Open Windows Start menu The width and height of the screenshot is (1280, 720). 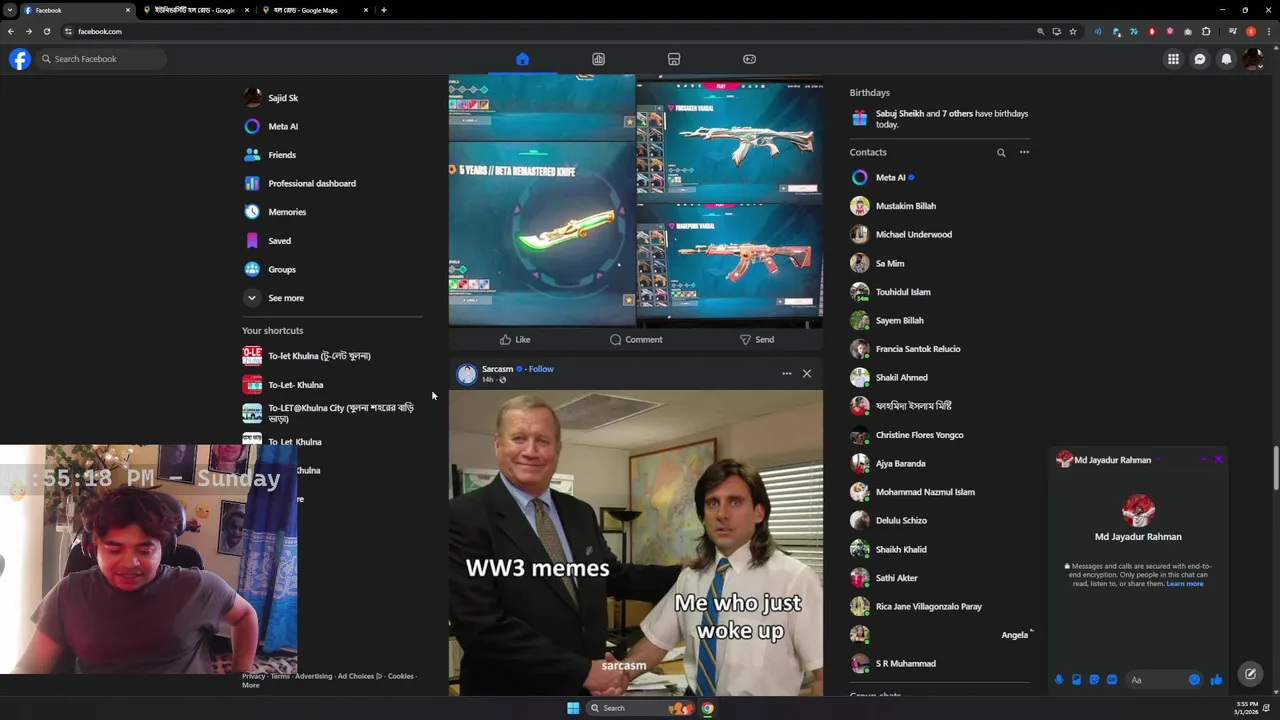click(573, 708)
